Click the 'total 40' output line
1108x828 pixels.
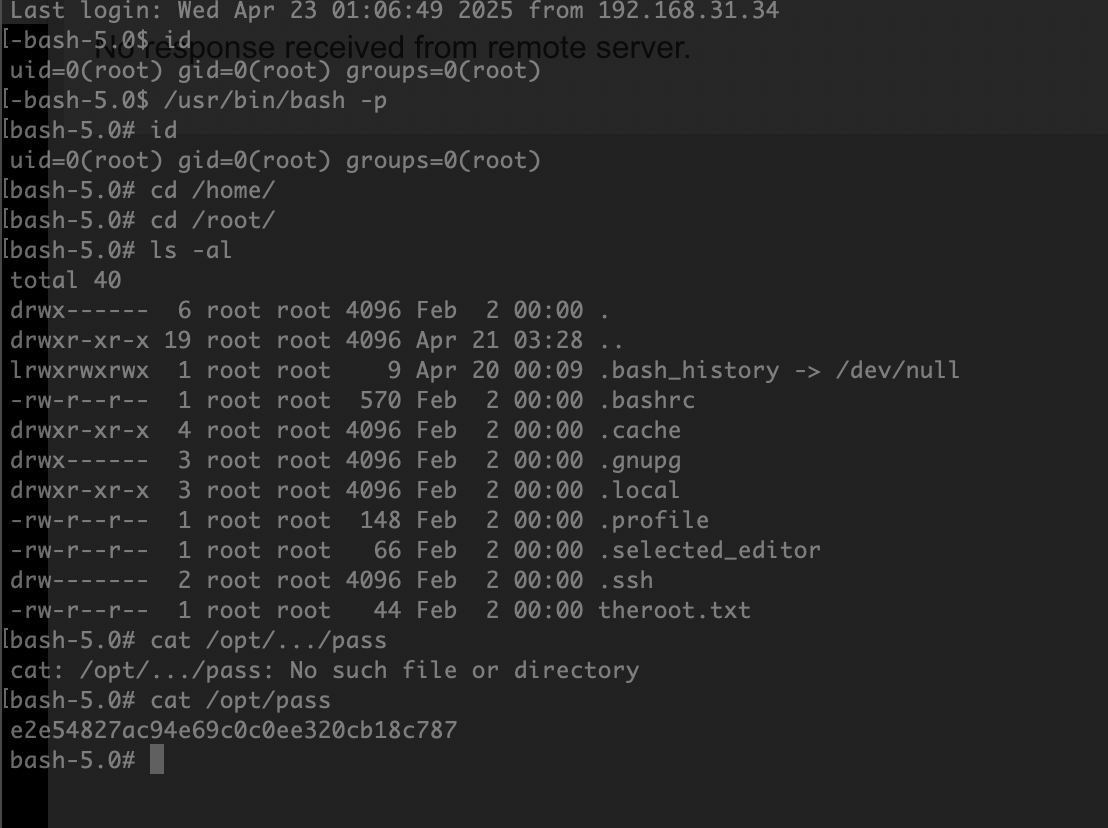click(x=66, y=280)
